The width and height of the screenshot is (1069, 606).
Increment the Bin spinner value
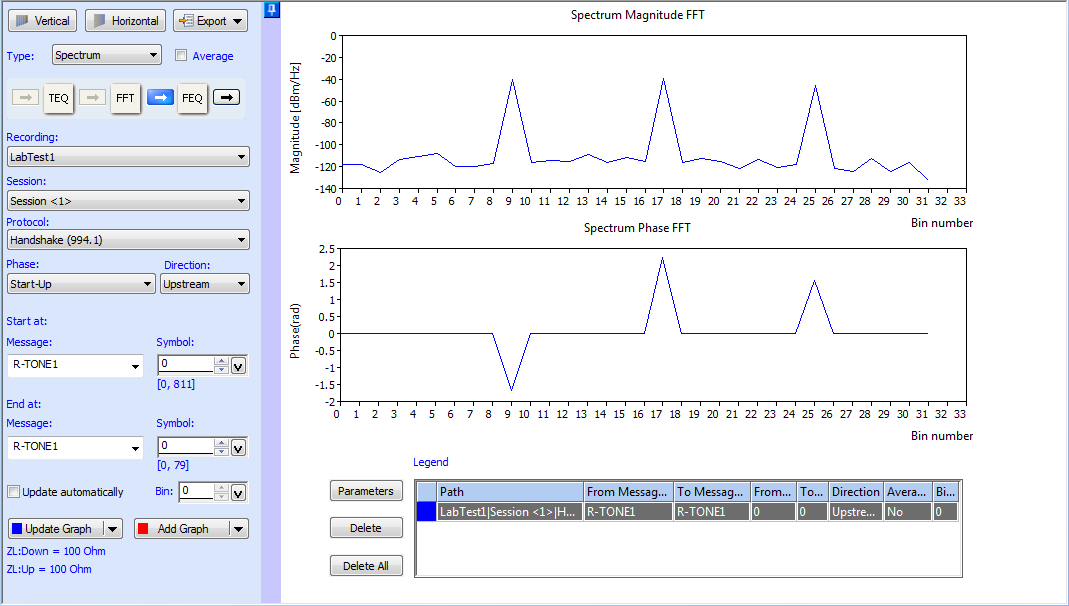tap(221, 487)
